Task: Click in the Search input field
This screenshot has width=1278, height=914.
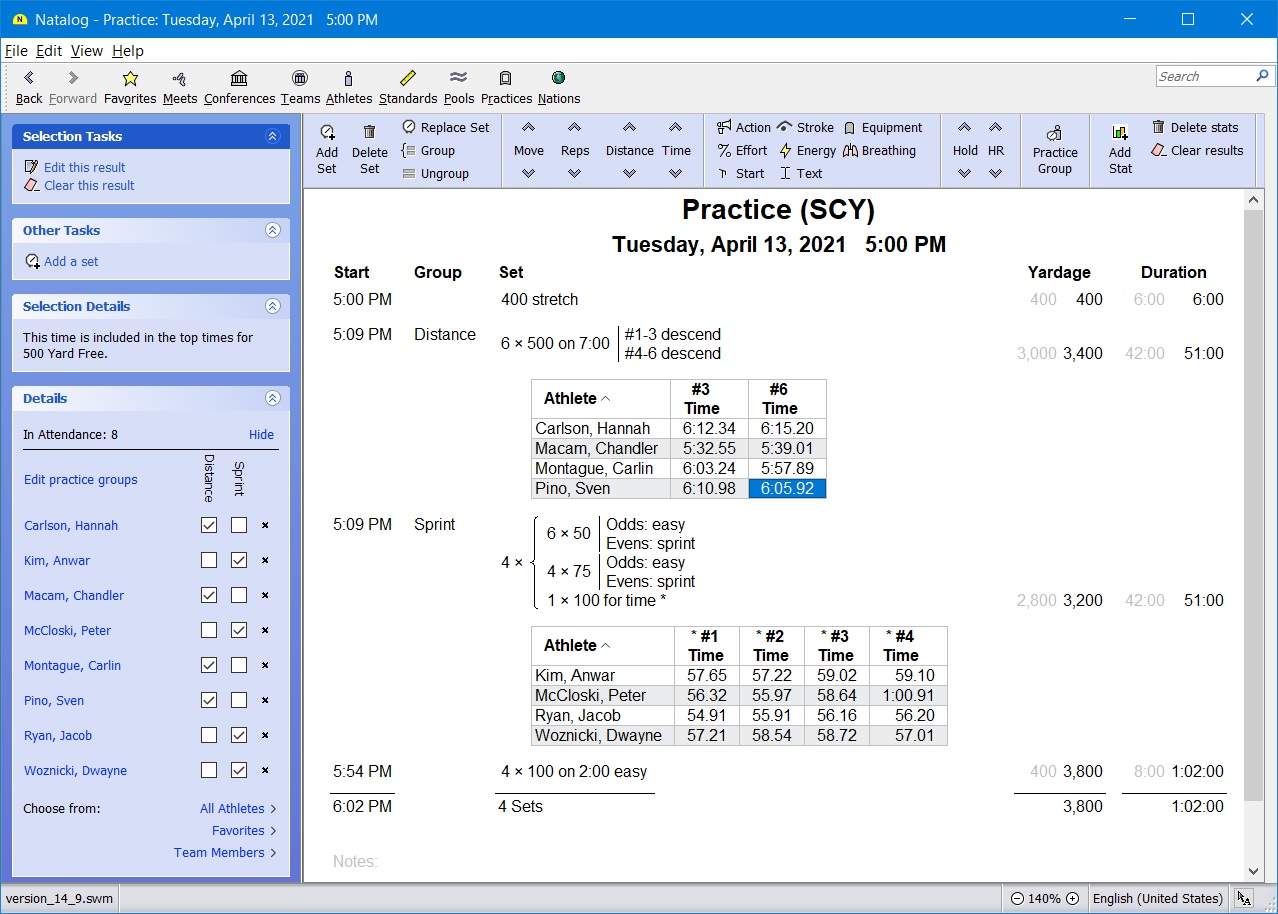Action: (x=1204, y=76)
